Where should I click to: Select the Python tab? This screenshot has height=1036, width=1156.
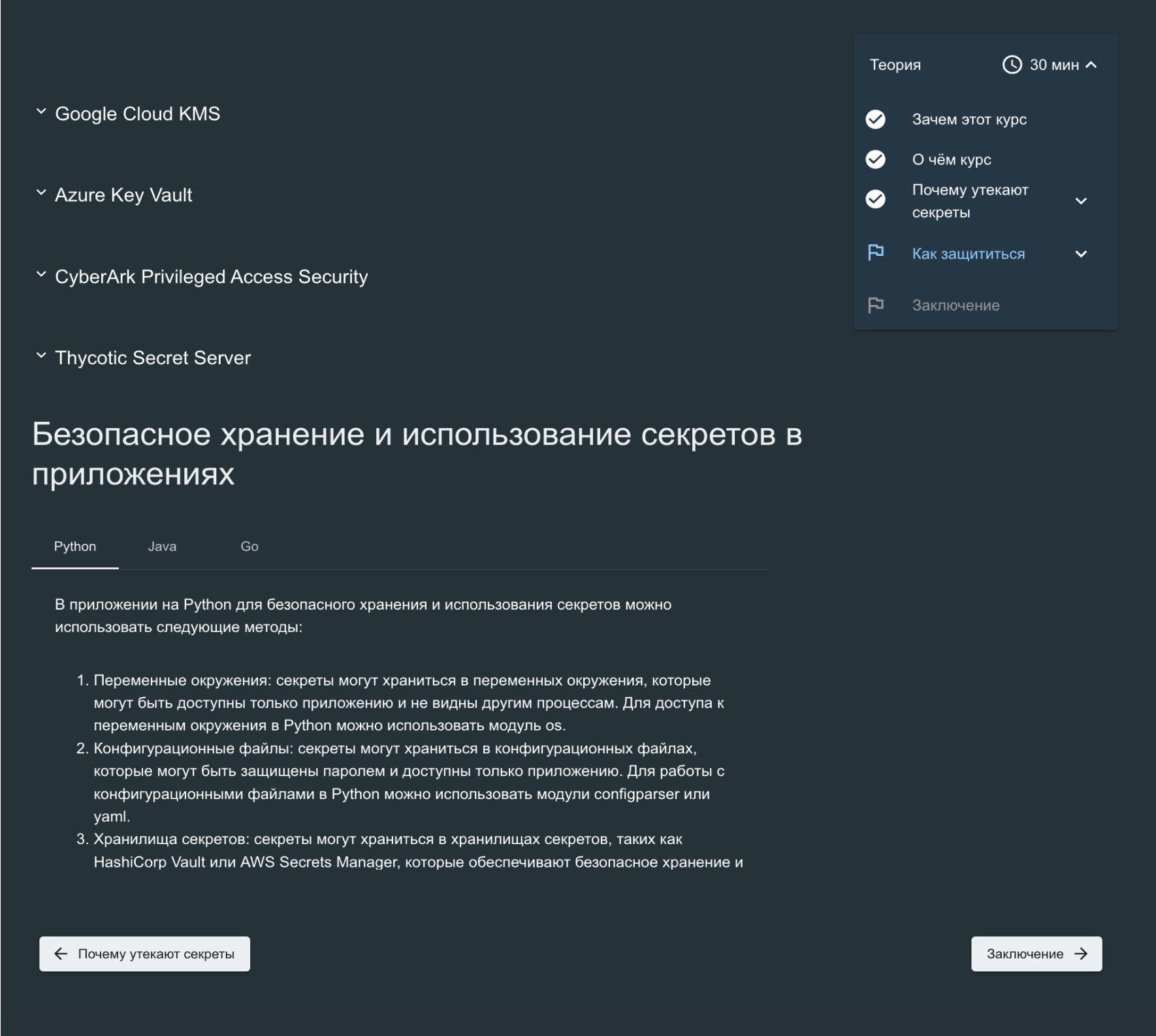point(75,546)
